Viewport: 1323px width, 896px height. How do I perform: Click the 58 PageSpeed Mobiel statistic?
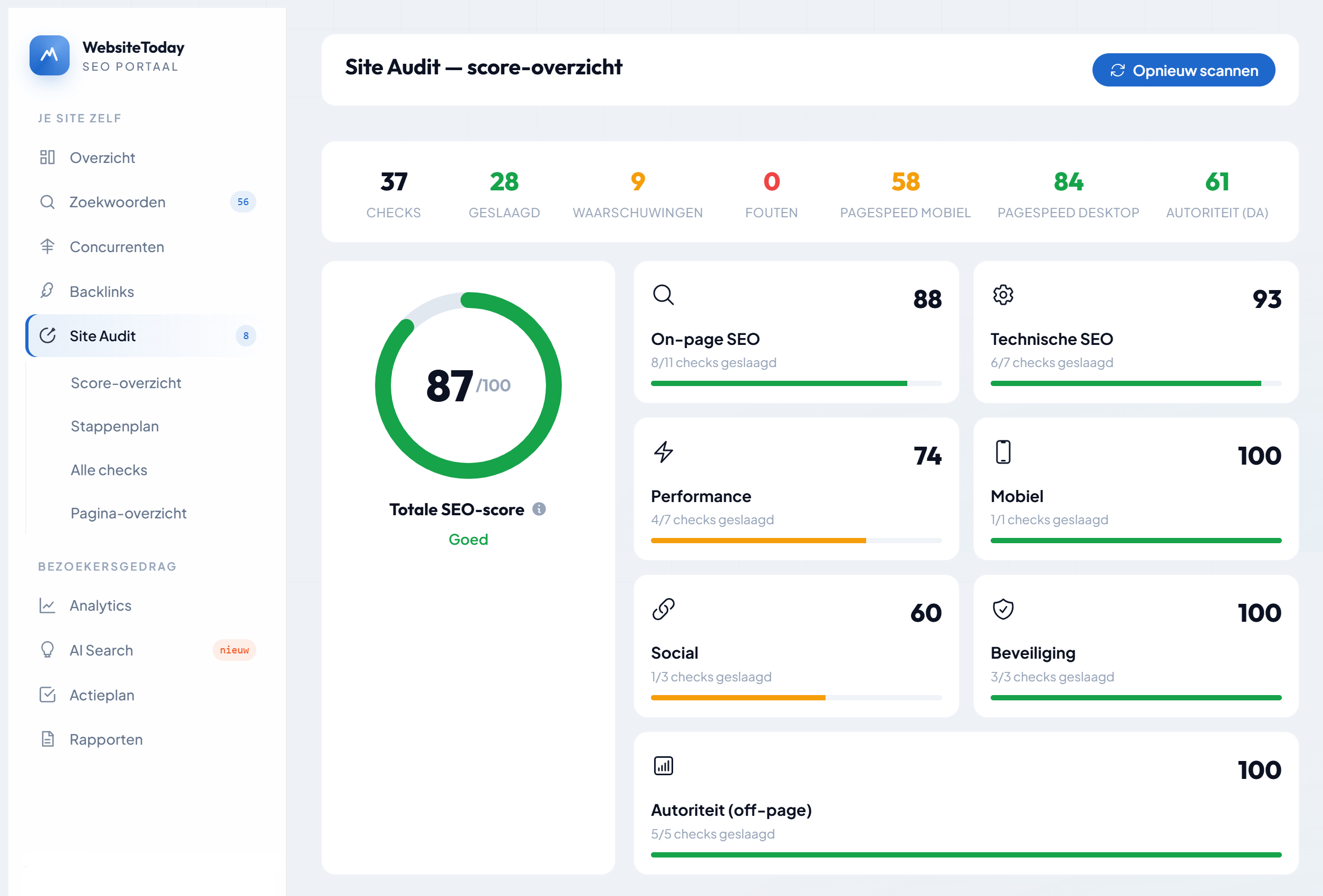coord(905,195)
